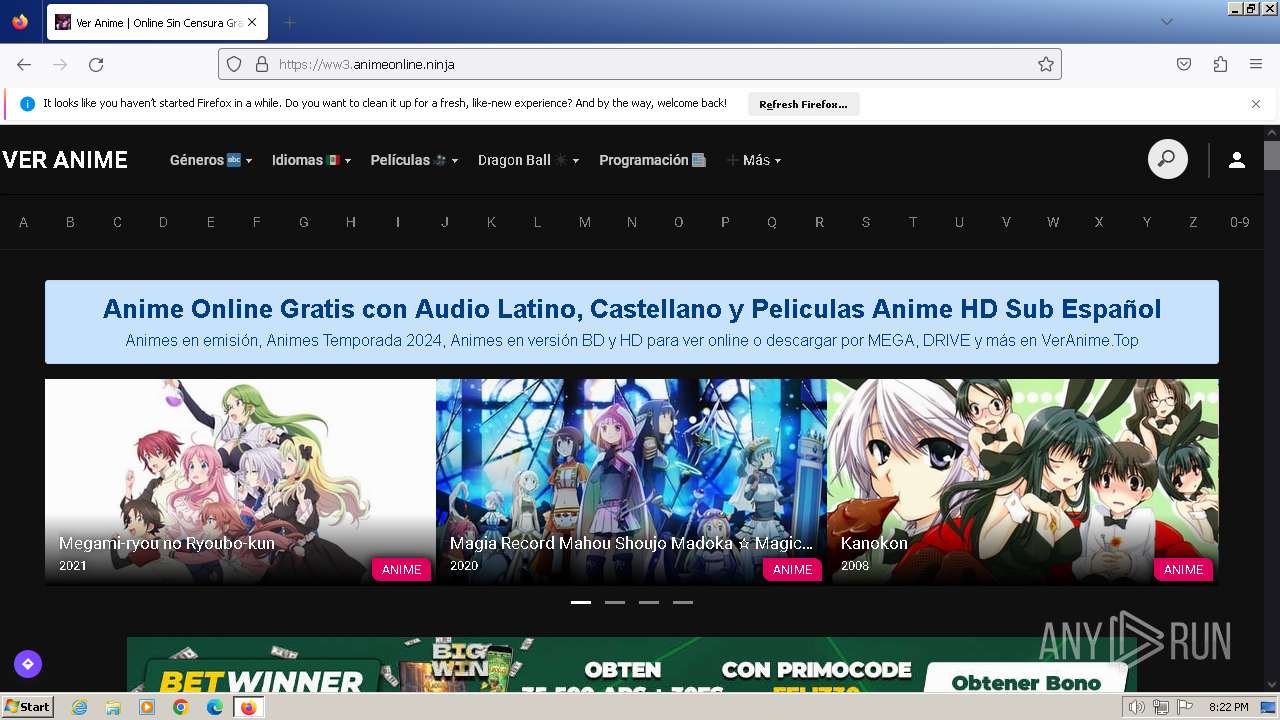The image size is (1280, 720).
Task: Click the VER ANIME site logo
Action: 65,160
